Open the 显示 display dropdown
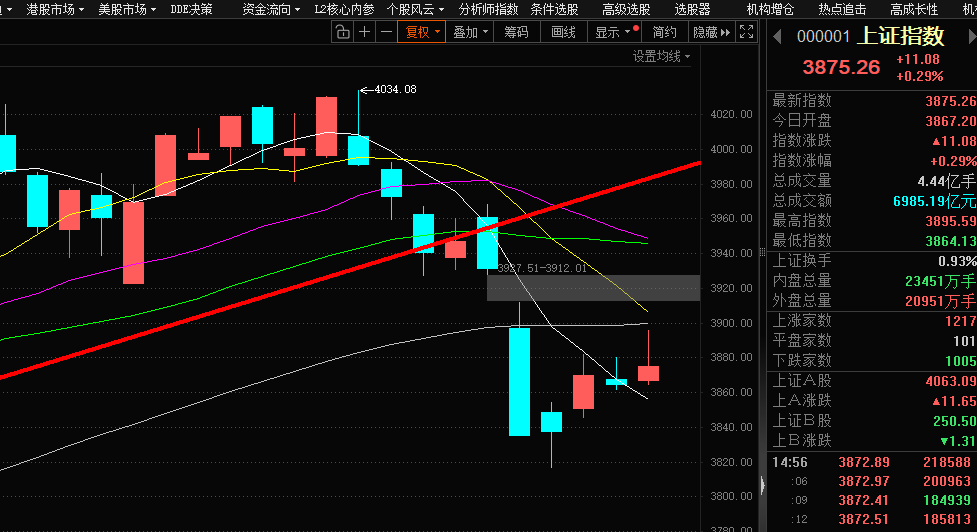The height and width of the screenshot is (532, 977). [x=612, y=32]
